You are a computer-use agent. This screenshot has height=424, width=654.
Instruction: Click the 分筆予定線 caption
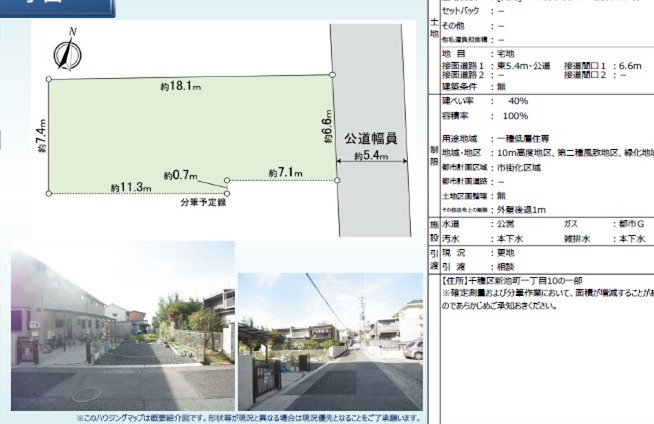point(201,203)
